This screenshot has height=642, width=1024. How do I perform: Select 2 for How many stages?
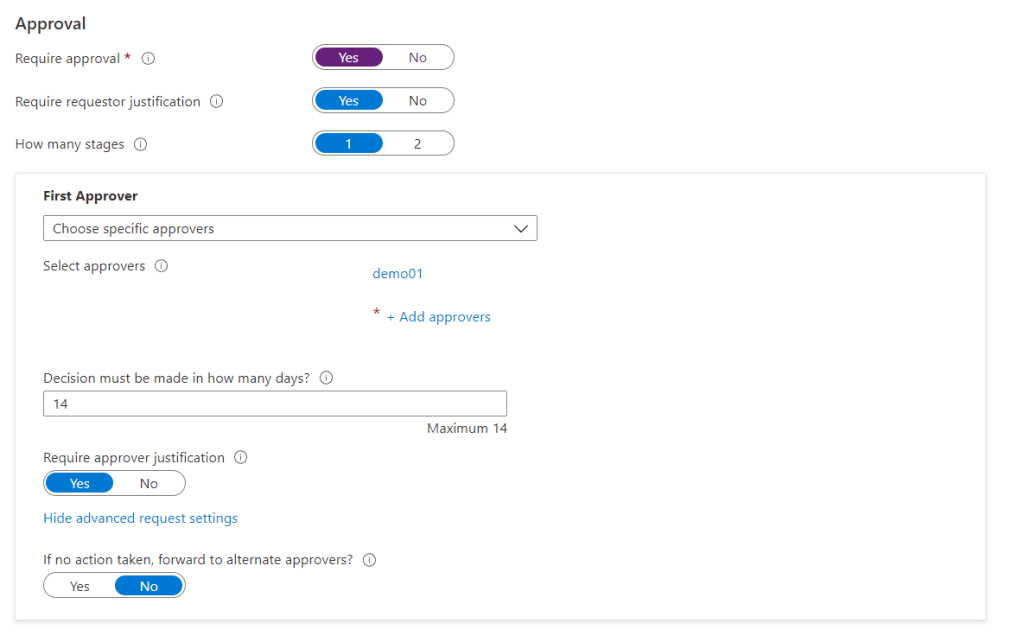(x=418, y=144)
